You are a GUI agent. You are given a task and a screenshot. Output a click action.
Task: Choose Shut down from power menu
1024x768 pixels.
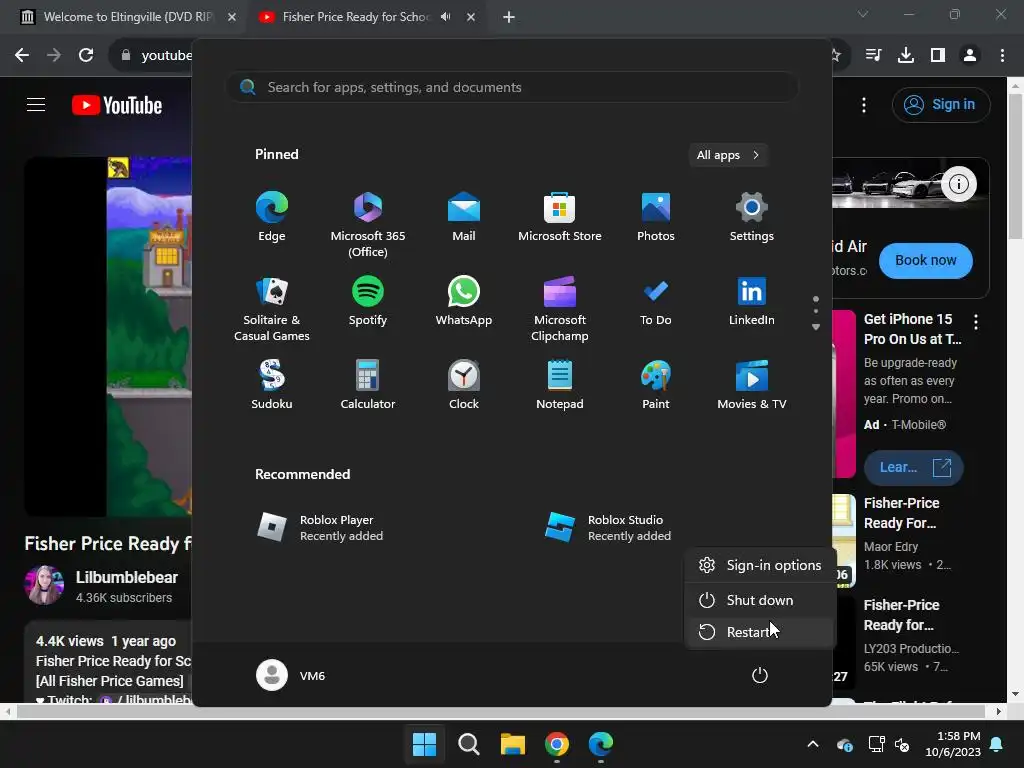pos(760,600)
